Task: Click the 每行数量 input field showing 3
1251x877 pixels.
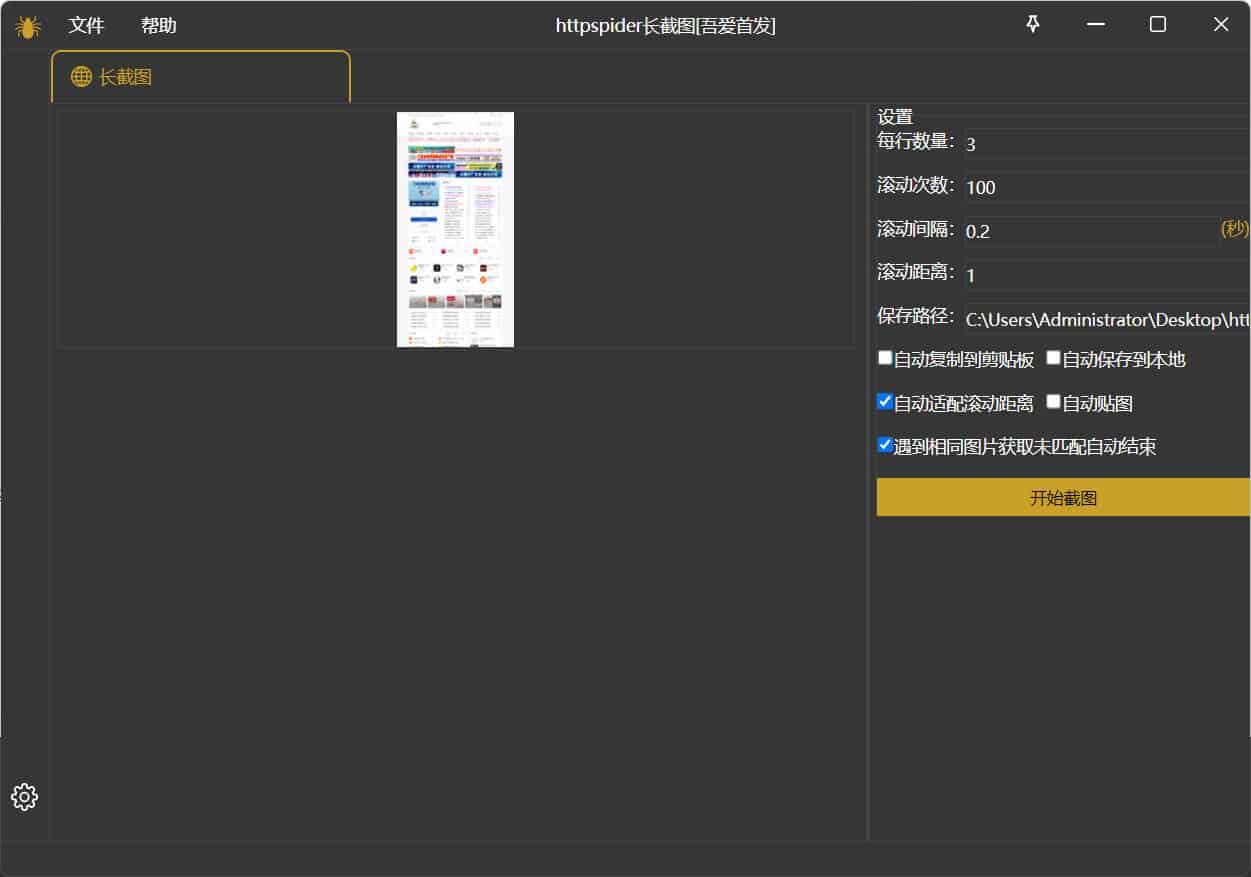Action: (x=1050, y=144)
